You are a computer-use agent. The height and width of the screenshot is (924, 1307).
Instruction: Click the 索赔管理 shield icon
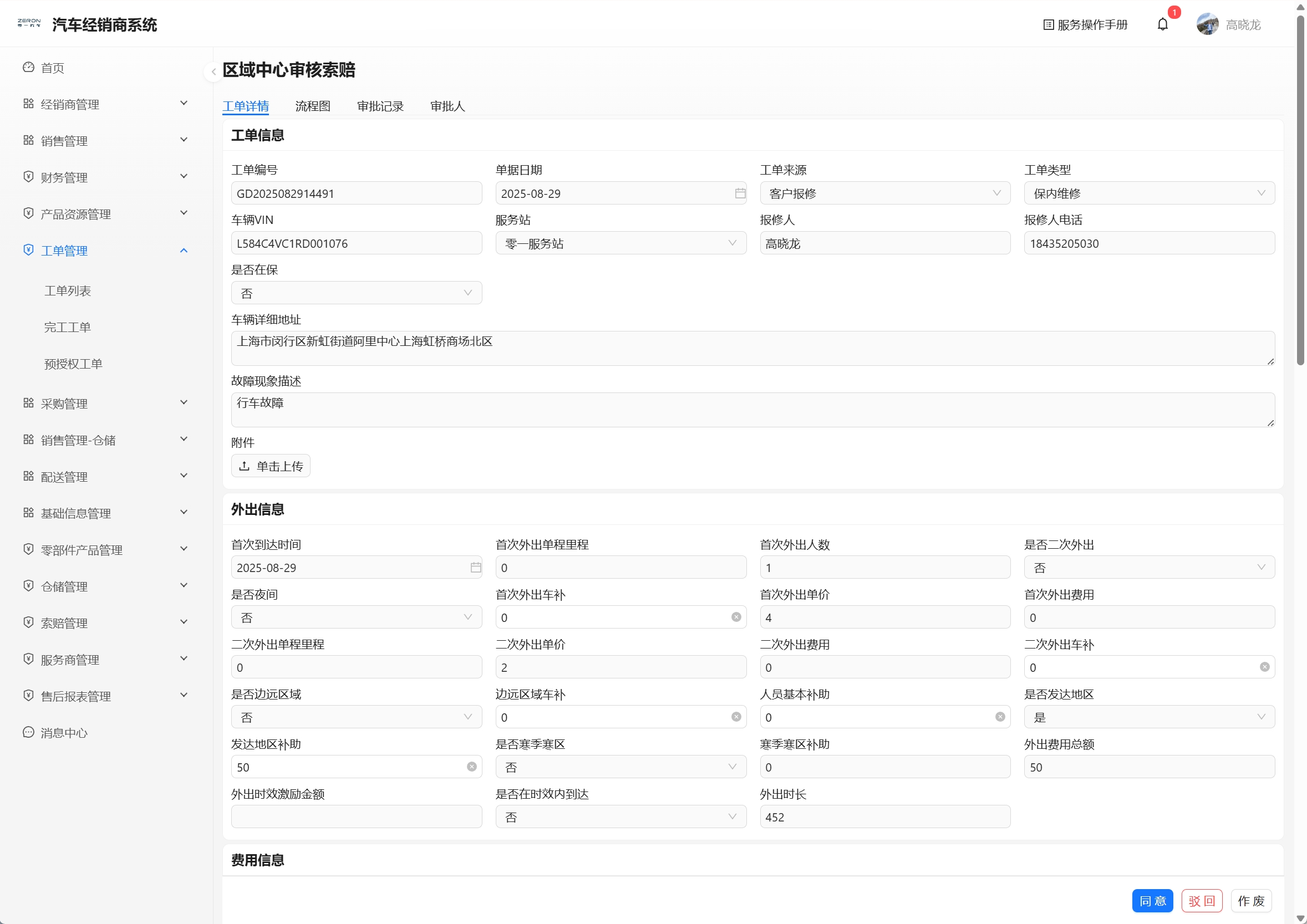click(x=28, y=622)
